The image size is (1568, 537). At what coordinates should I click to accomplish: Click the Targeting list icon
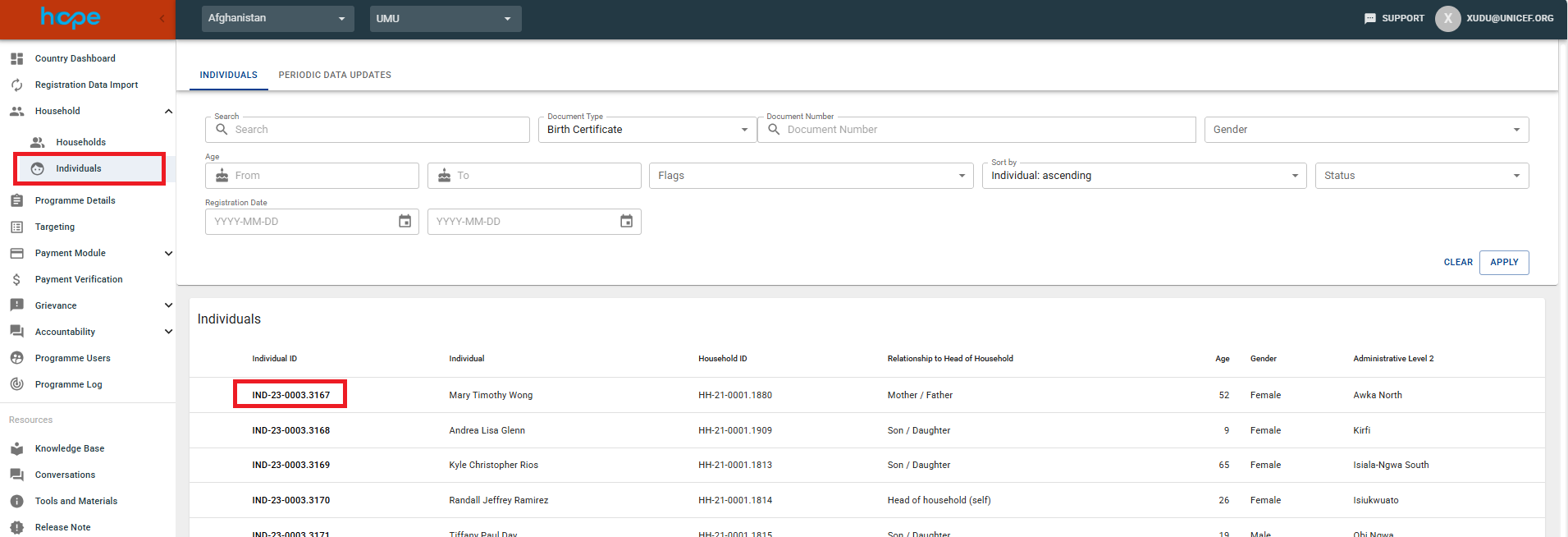(16, 227)
